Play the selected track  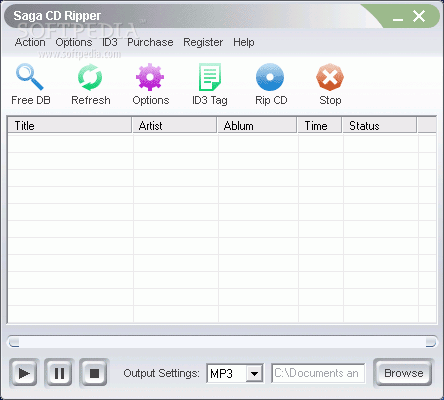(x=24, y=373)
